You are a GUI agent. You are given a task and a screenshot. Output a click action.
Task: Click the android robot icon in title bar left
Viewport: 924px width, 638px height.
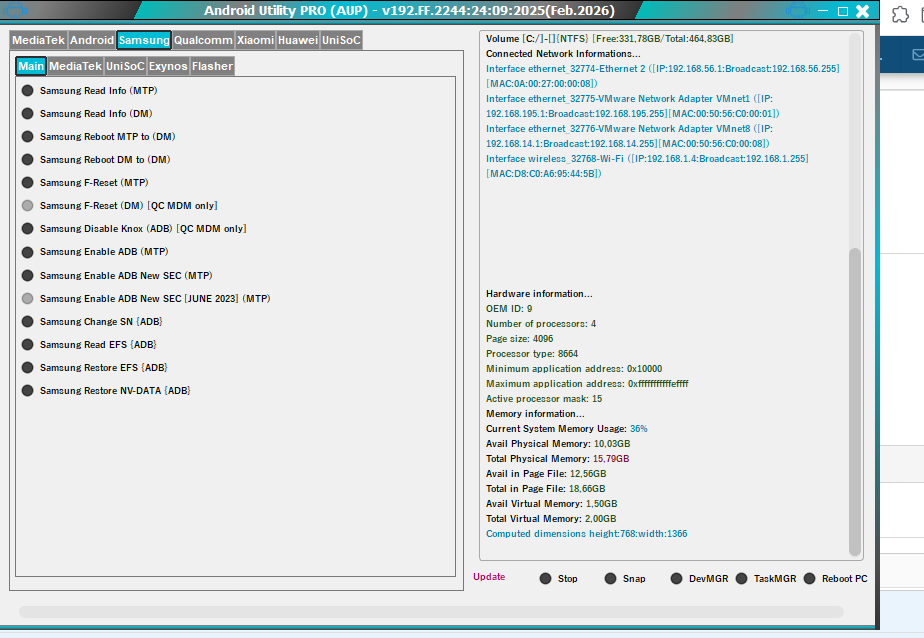15,10
